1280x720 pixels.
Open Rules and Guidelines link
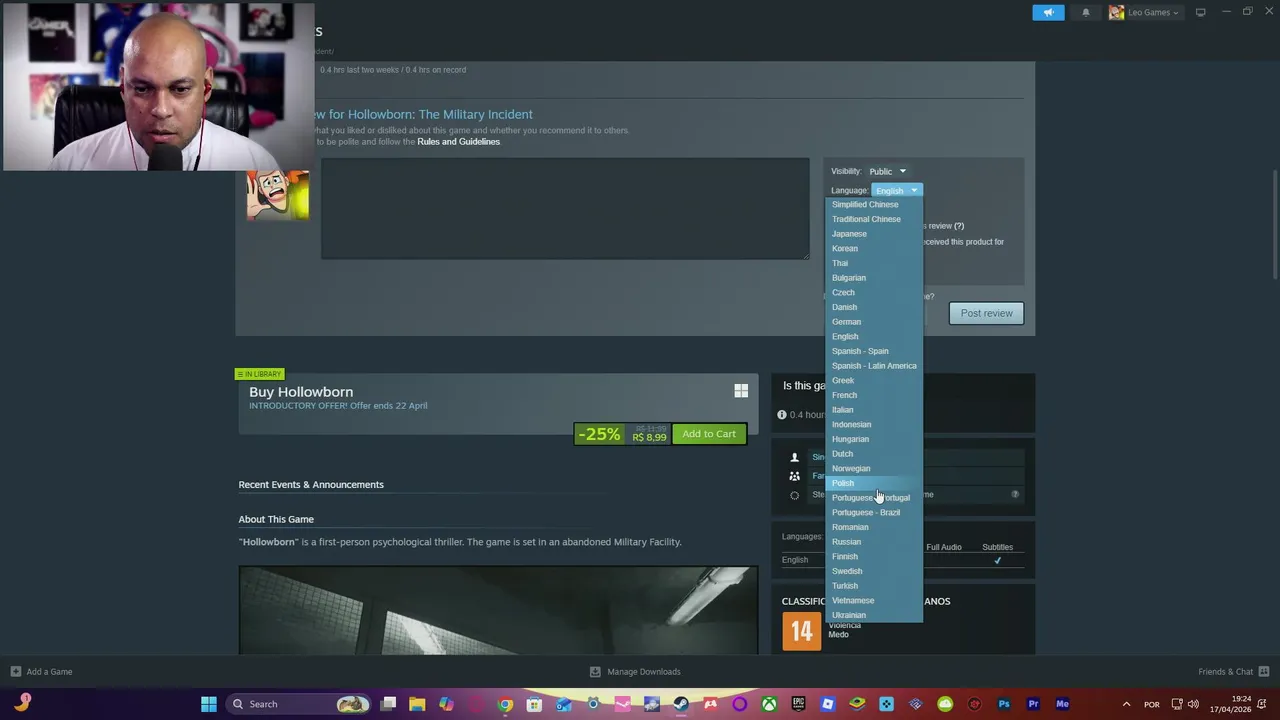(458, 142)
